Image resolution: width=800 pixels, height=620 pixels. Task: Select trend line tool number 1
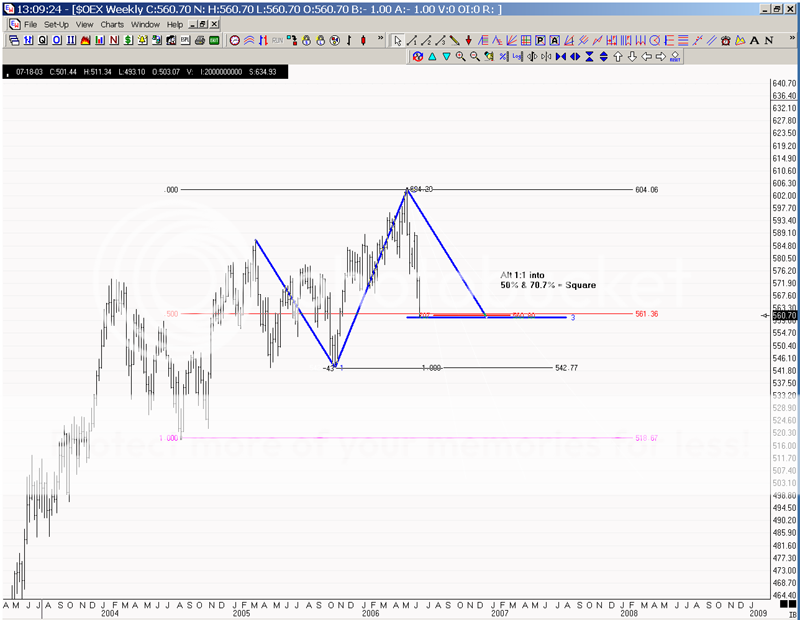point(412,41)
